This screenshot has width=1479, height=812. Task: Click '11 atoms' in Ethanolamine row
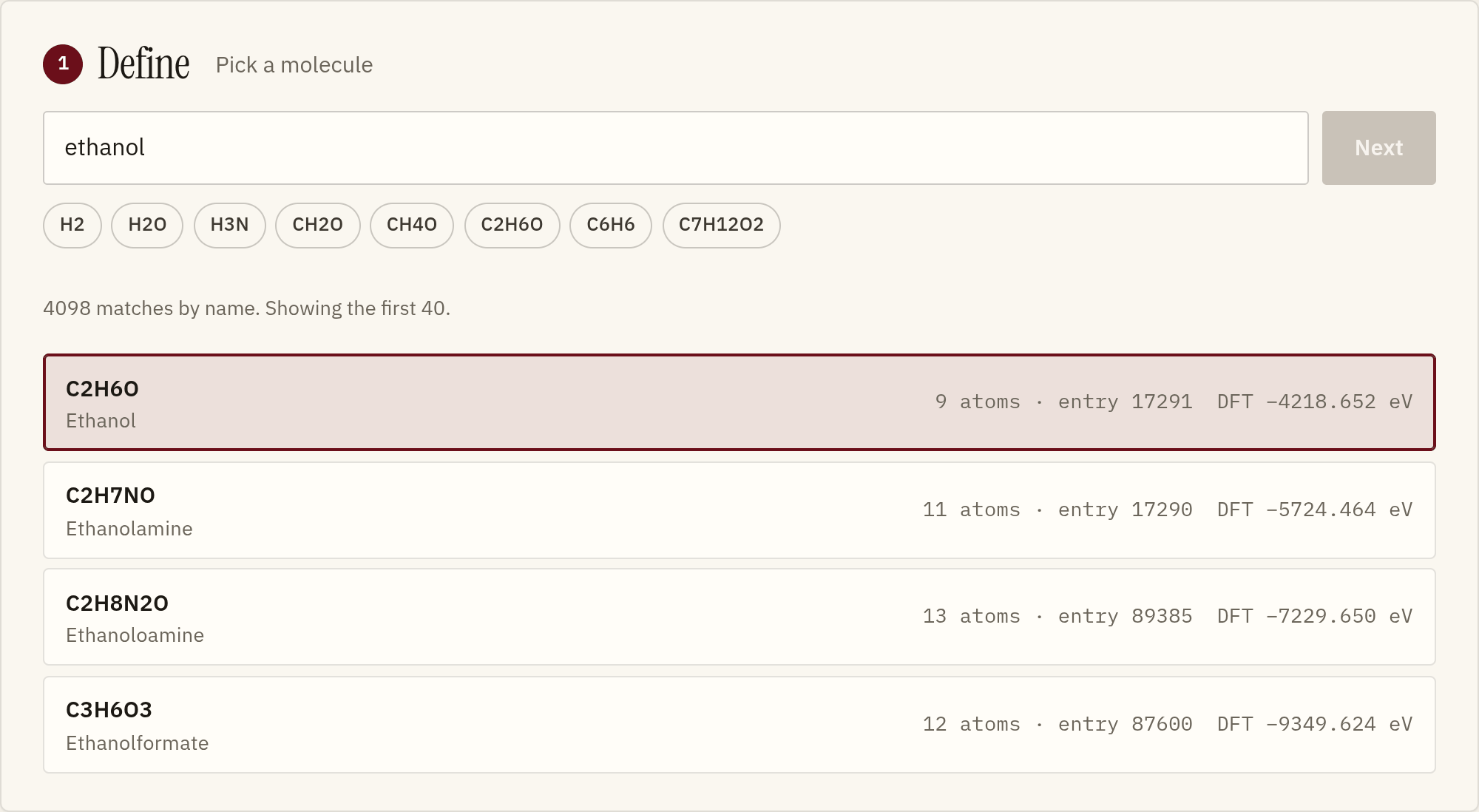click(x=972, y=510)
